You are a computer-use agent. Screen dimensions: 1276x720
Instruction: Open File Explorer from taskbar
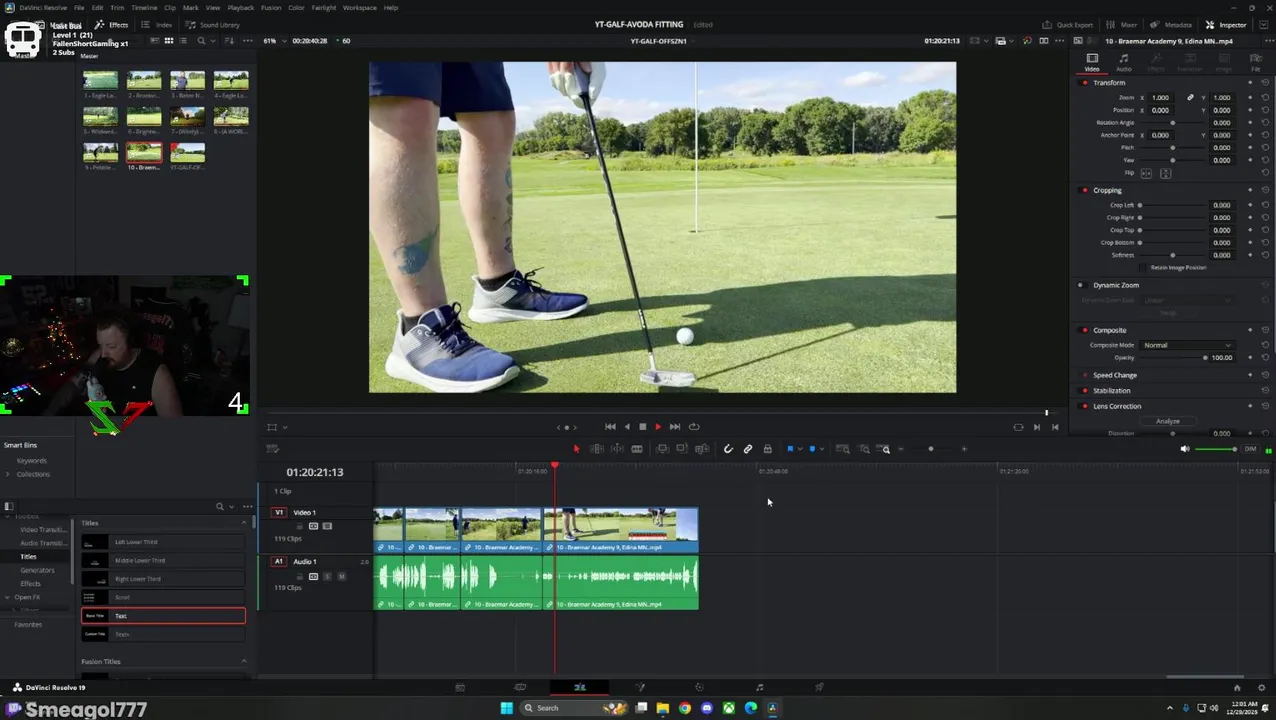pos(662,708)
